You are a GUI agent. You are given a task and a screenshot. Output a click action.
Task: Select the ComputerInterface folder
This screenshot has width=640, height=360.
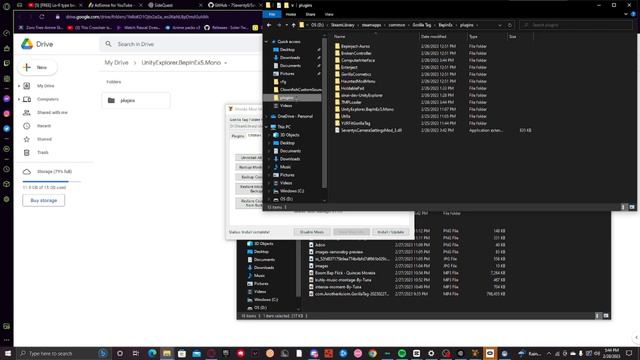[358, 60]
